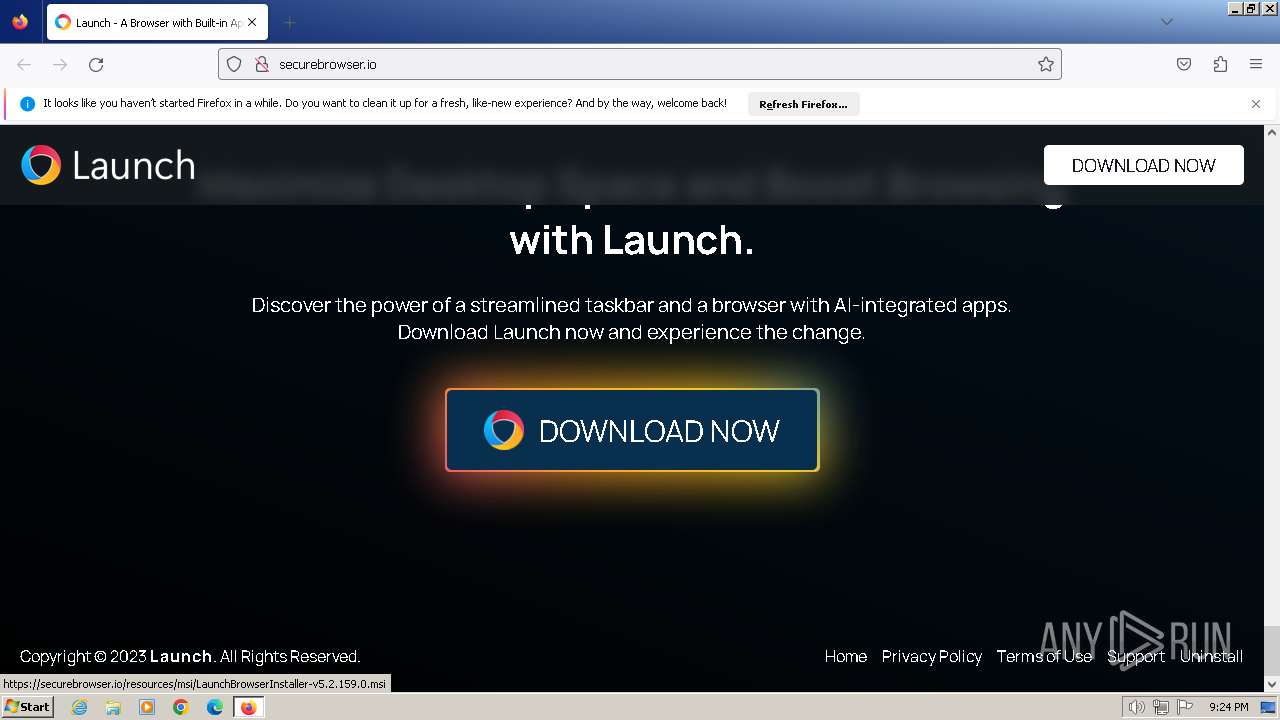Open the Support footer link
Screen dimensions: 1280x720
1136,656
